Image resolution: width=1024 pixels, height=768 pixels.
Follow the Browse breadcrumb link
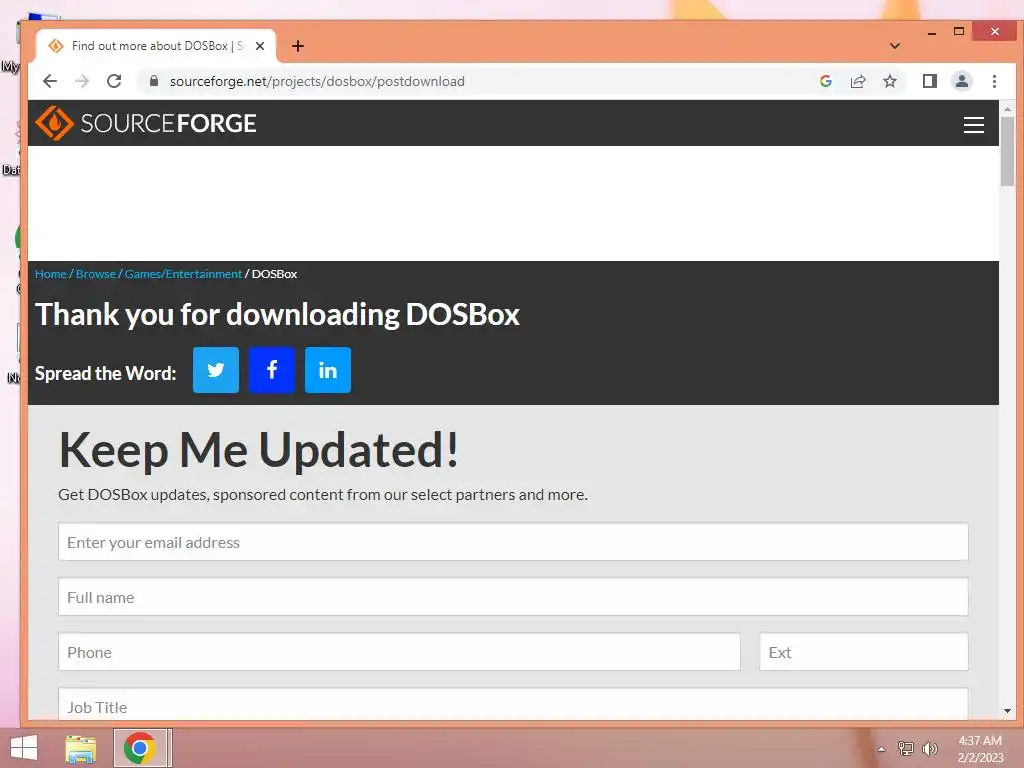coord(96,274)
